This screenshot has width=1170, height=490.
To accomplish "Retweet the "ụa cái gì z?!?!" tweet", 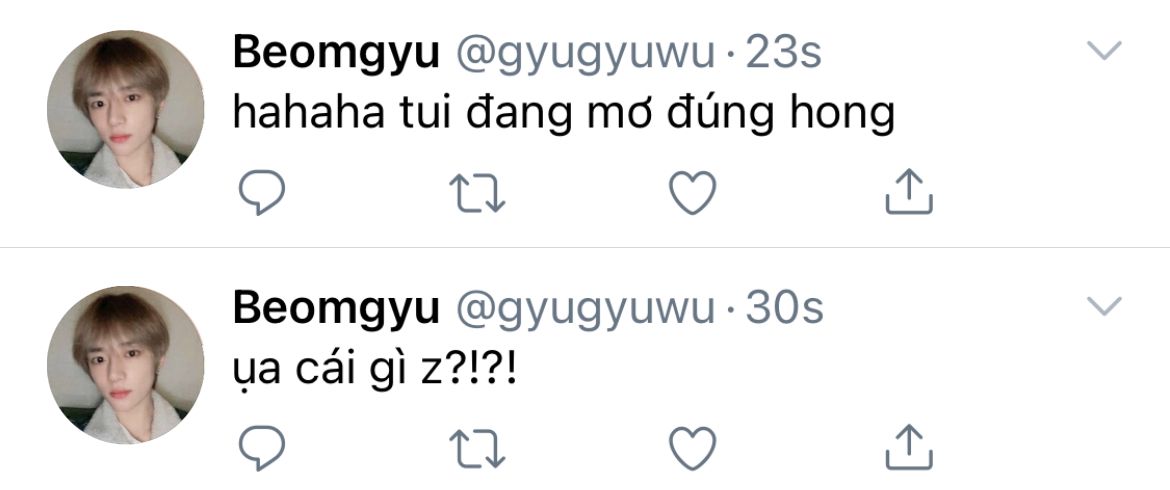I will [x=478, y=448].
